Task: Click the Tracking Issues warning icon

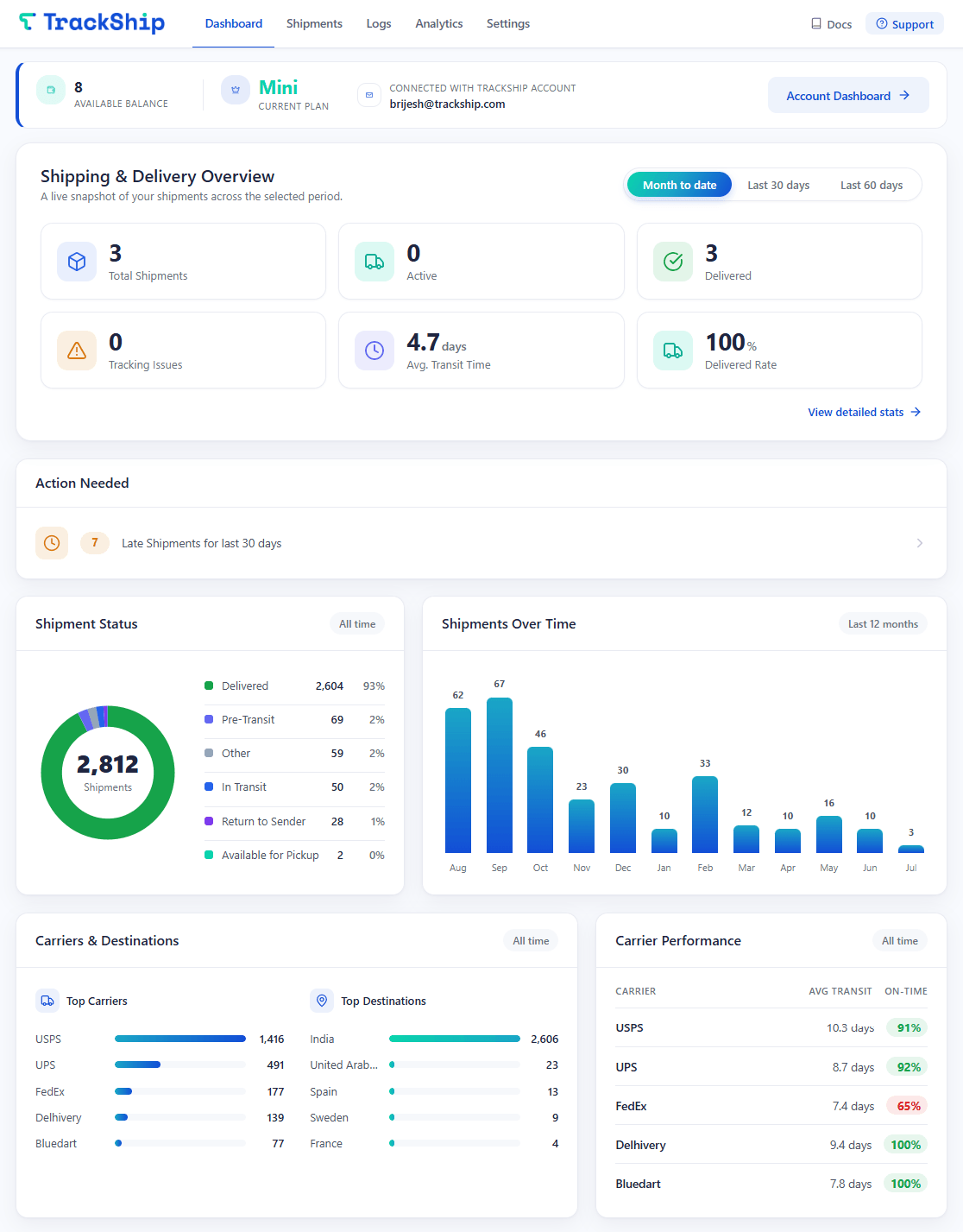Action: pyautogui.click(x=77, y=351)
